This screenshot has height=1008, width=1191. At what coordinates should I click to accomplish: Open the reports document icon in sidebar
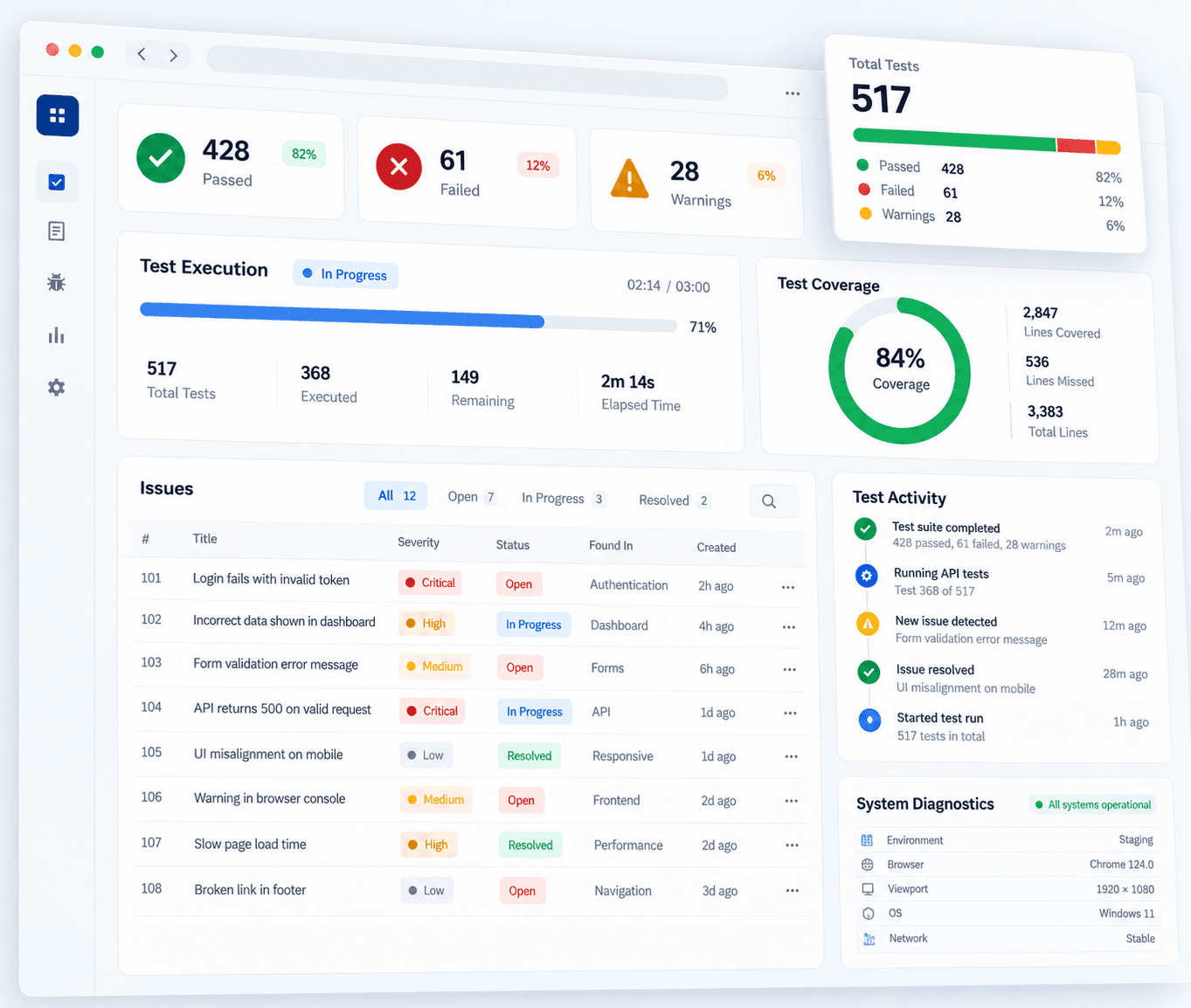click(57, 231)
